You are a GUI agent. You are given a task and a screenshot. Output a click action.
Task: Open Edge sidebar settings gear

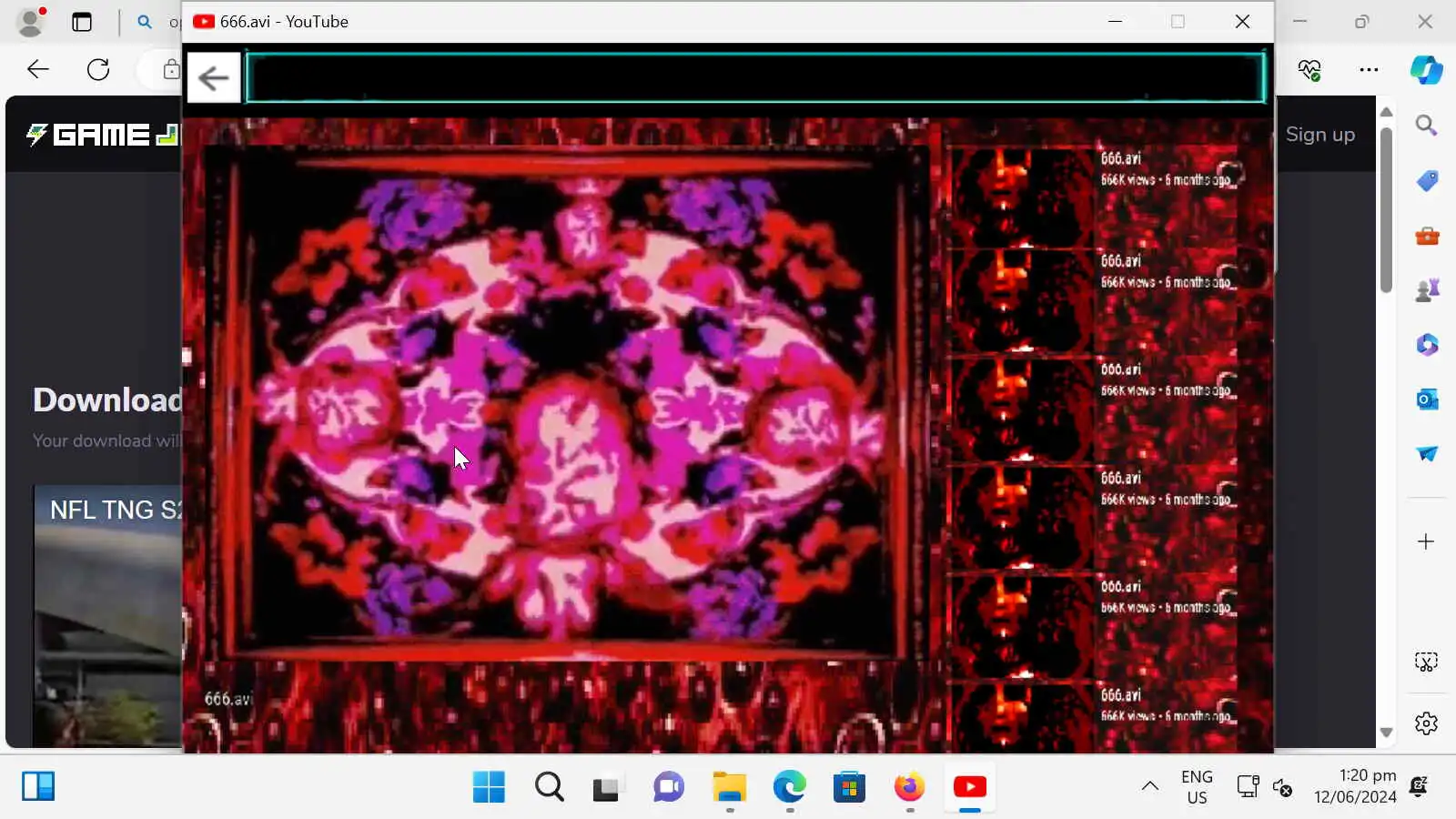point(1426,723)
